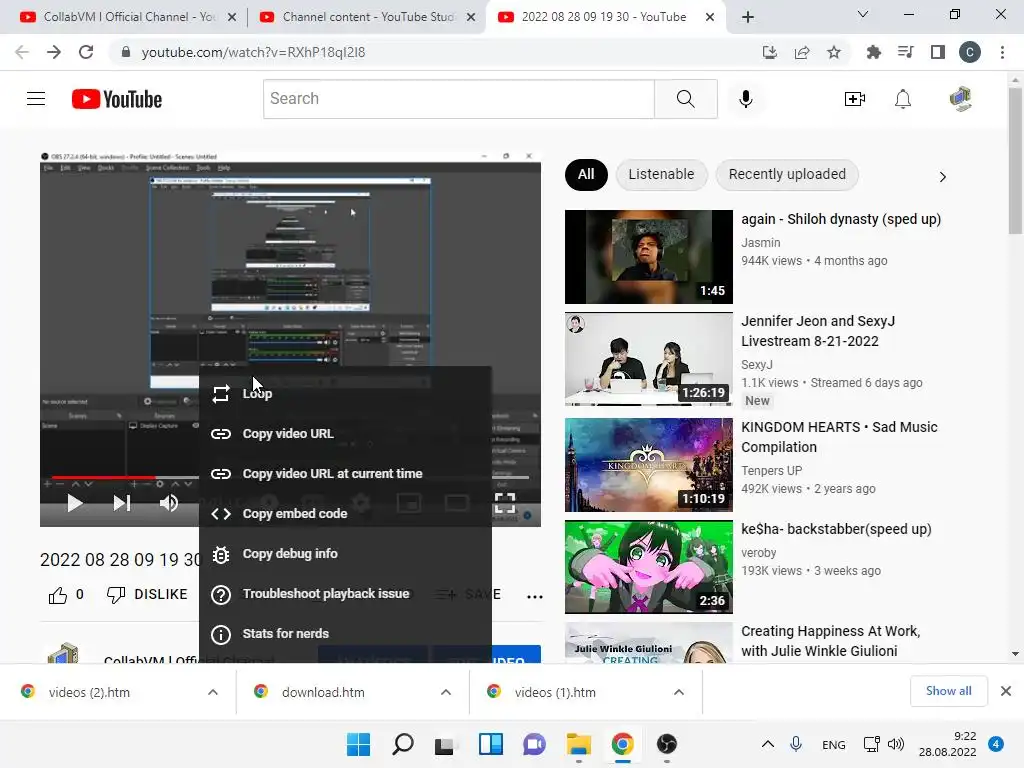This screenshot has height=768, width=1024.
Task: Play the video
Action: [x=74, y=503]
